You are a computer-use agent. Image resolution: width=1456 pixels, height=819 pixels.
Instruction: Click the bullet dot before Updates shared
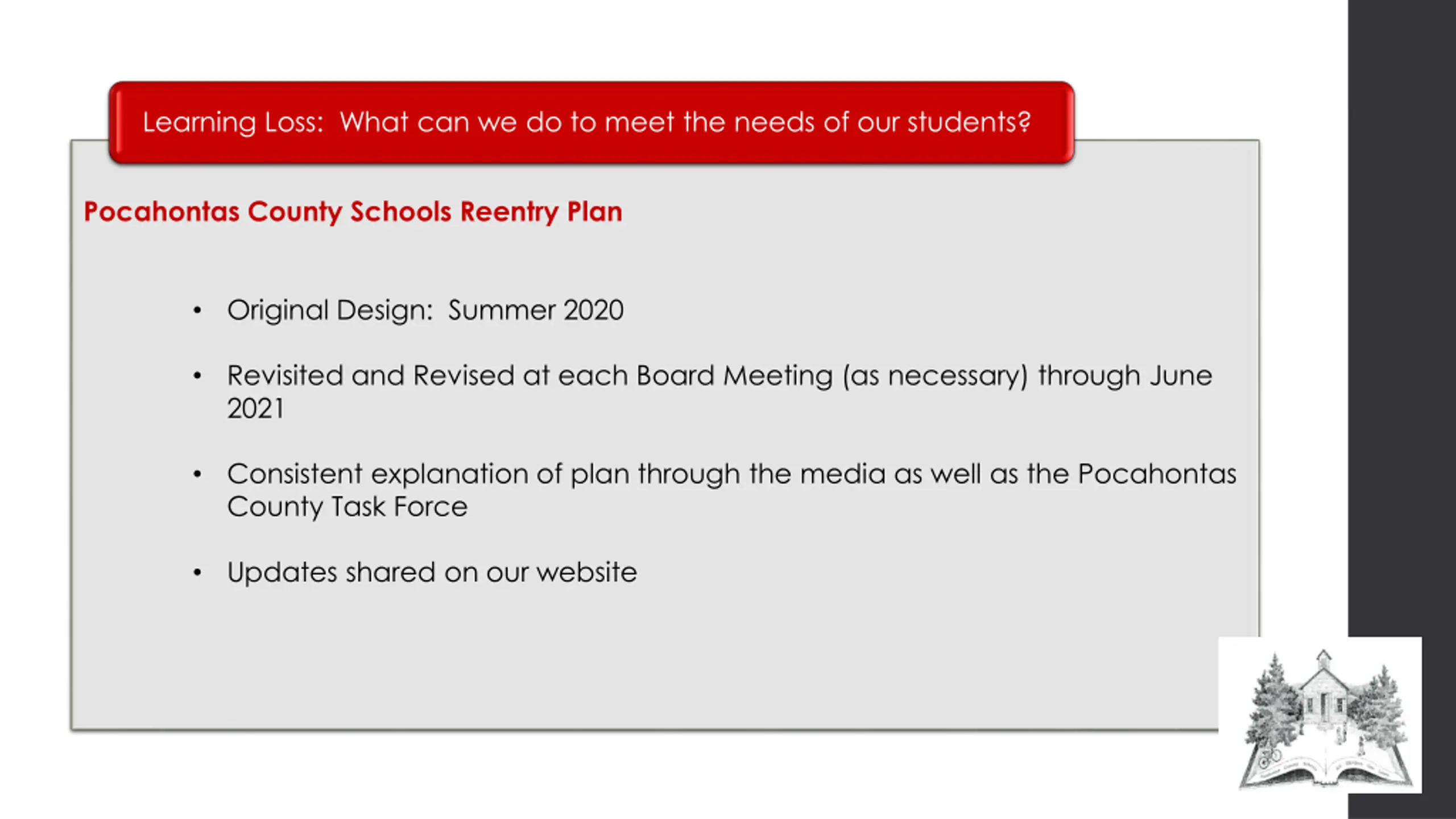(197, 573)
